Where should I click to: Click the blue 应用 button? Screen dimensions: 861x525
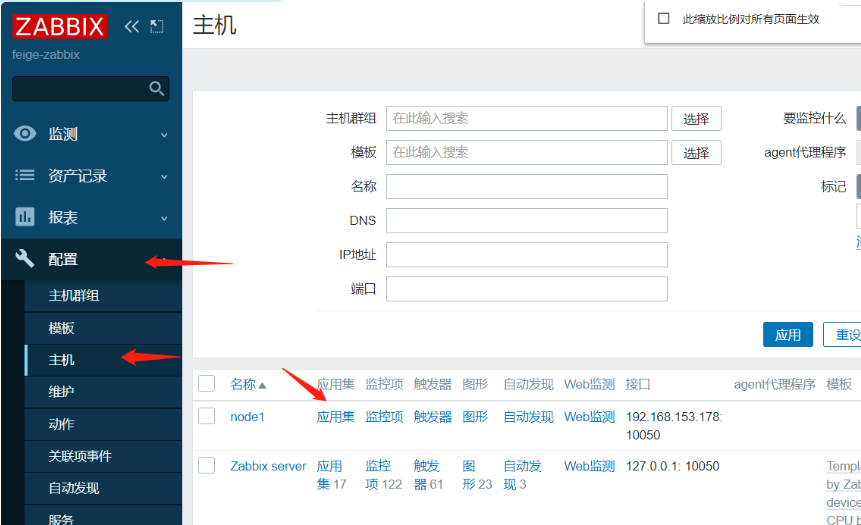tap(787, 335)
